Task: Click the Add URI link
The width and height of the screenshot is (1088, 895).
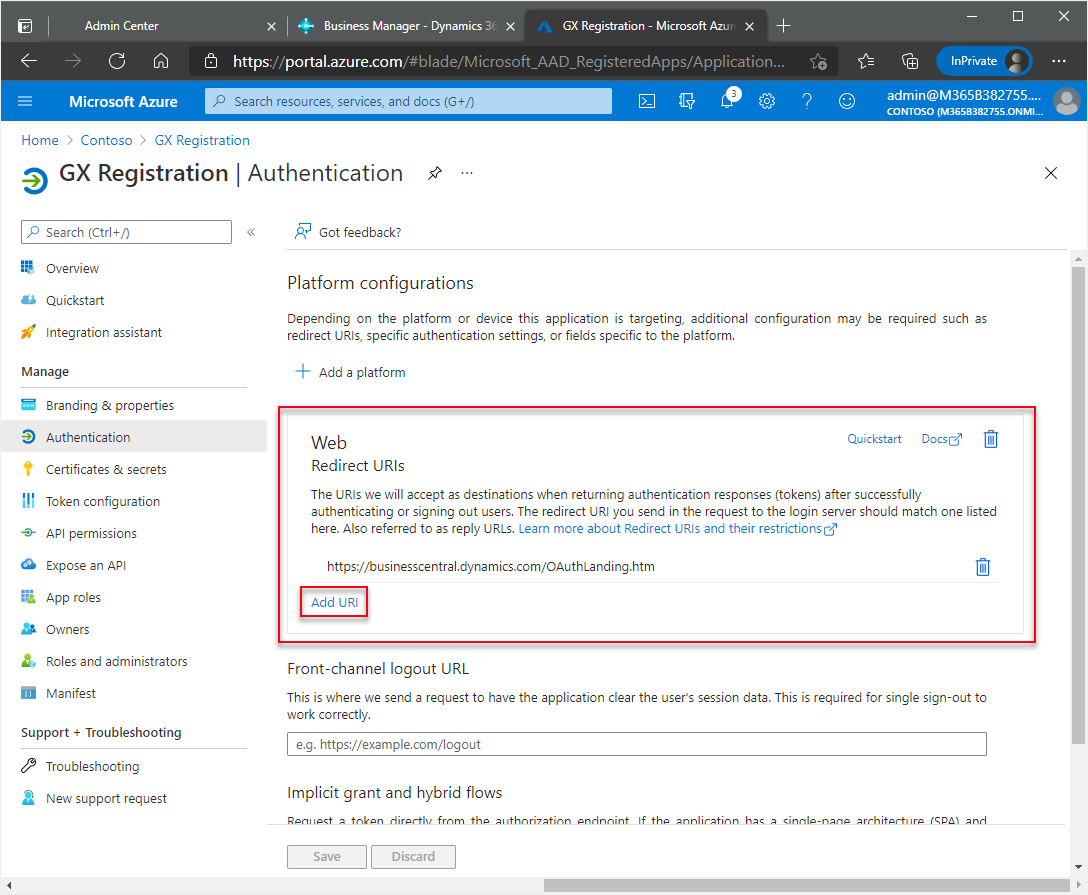Action: (334, 602)
